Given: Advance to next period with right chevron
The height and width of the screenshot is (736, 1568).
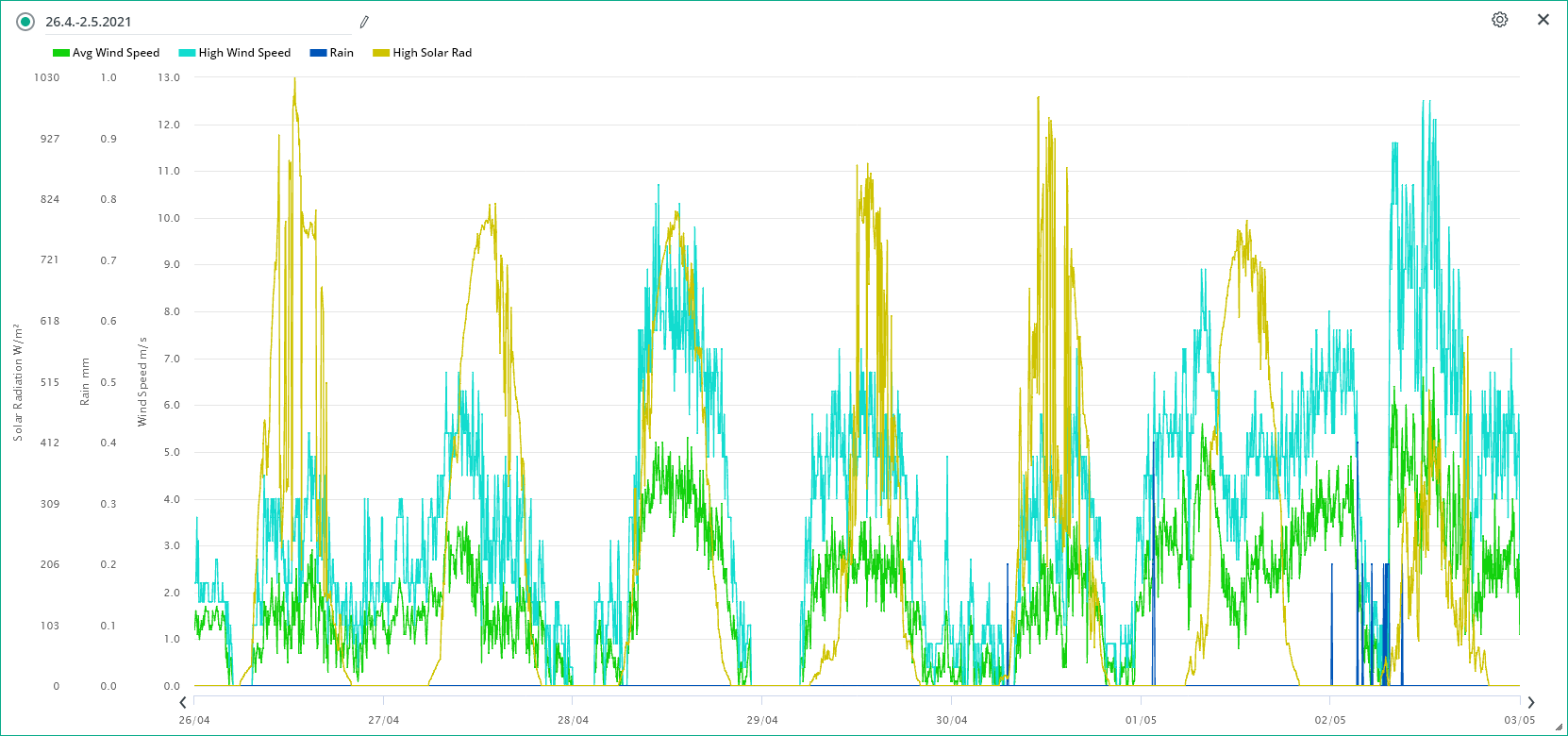Looking at the screenshot, I should click(x=1530, y=702).
